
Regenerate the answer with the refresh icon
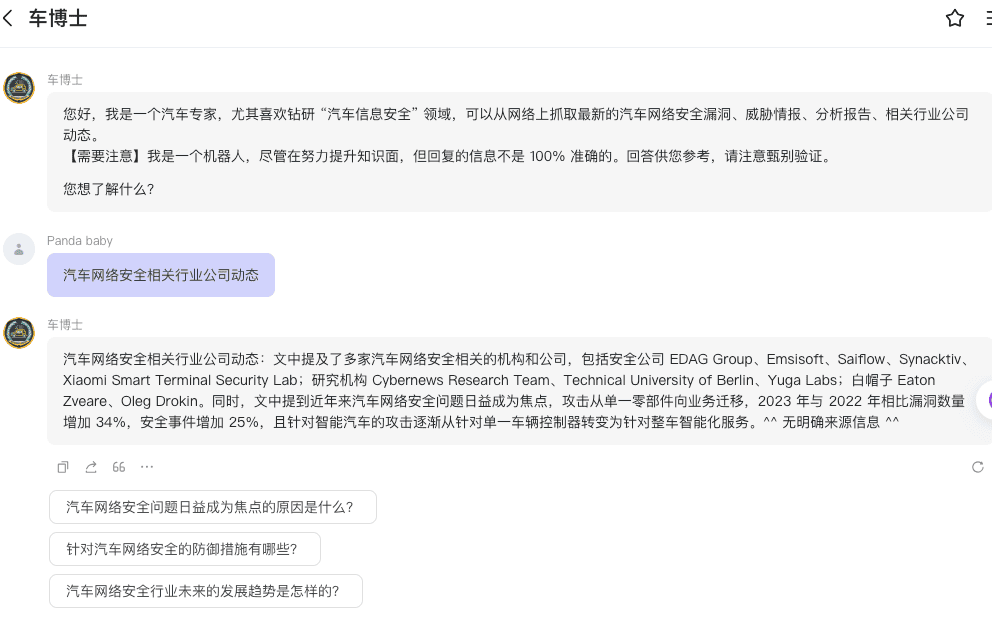tap(977, 467)
